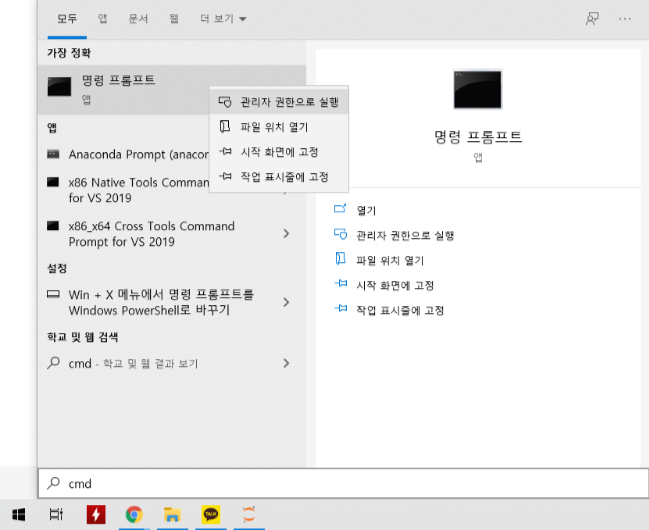Expand the Win + X setting result arrow
The height and width of the screenshot is (530, 649).
(286, 302)
